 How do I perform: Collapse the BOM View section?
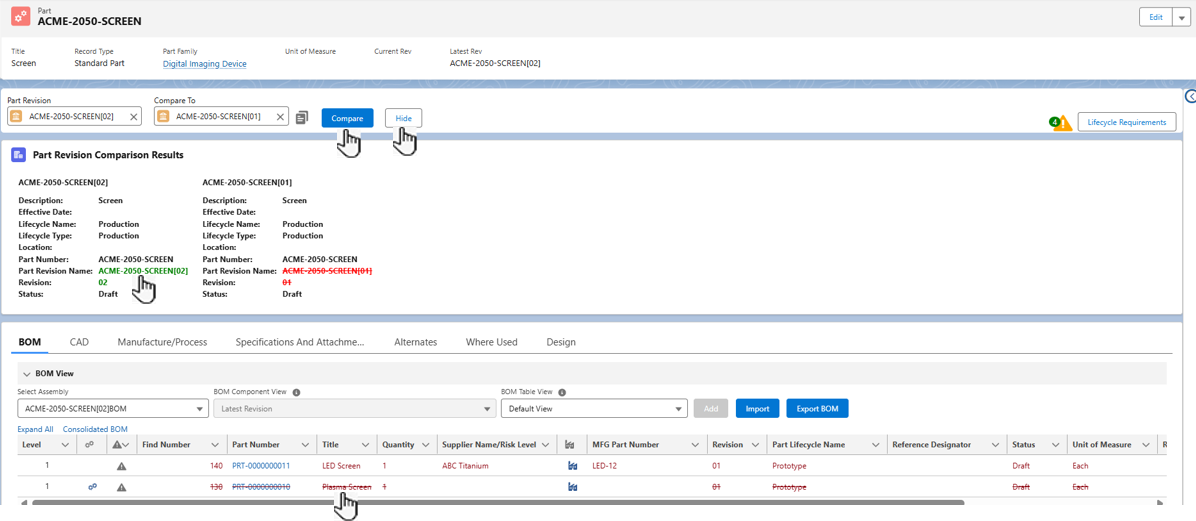(x=27, y=374)
